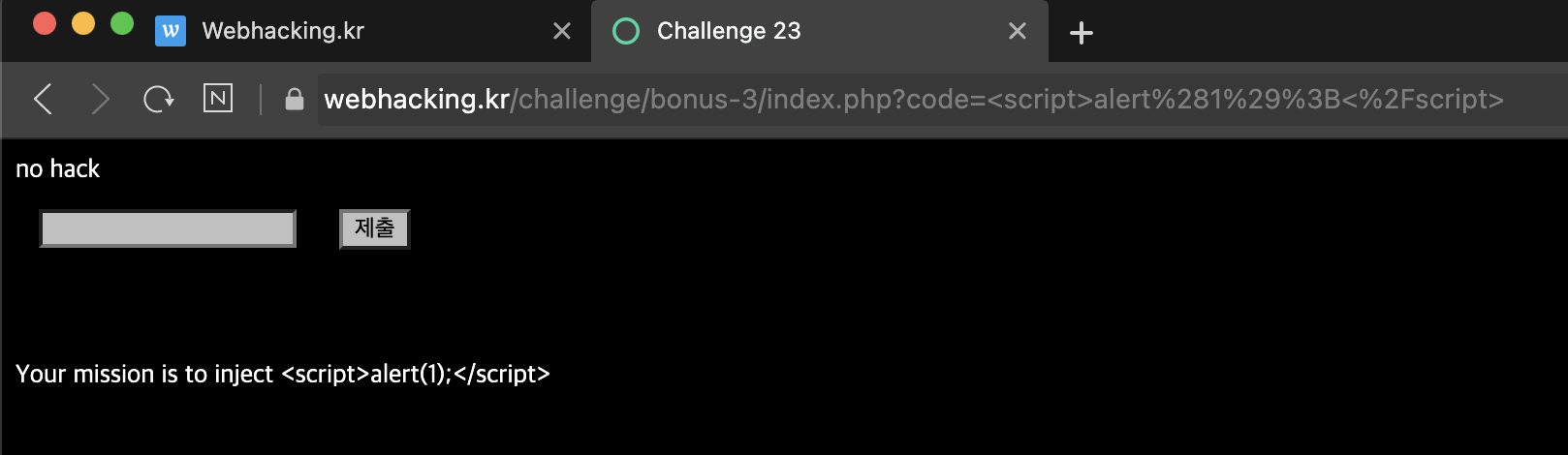
Task: View site security via the lock icon
Action: click(295, 99)
